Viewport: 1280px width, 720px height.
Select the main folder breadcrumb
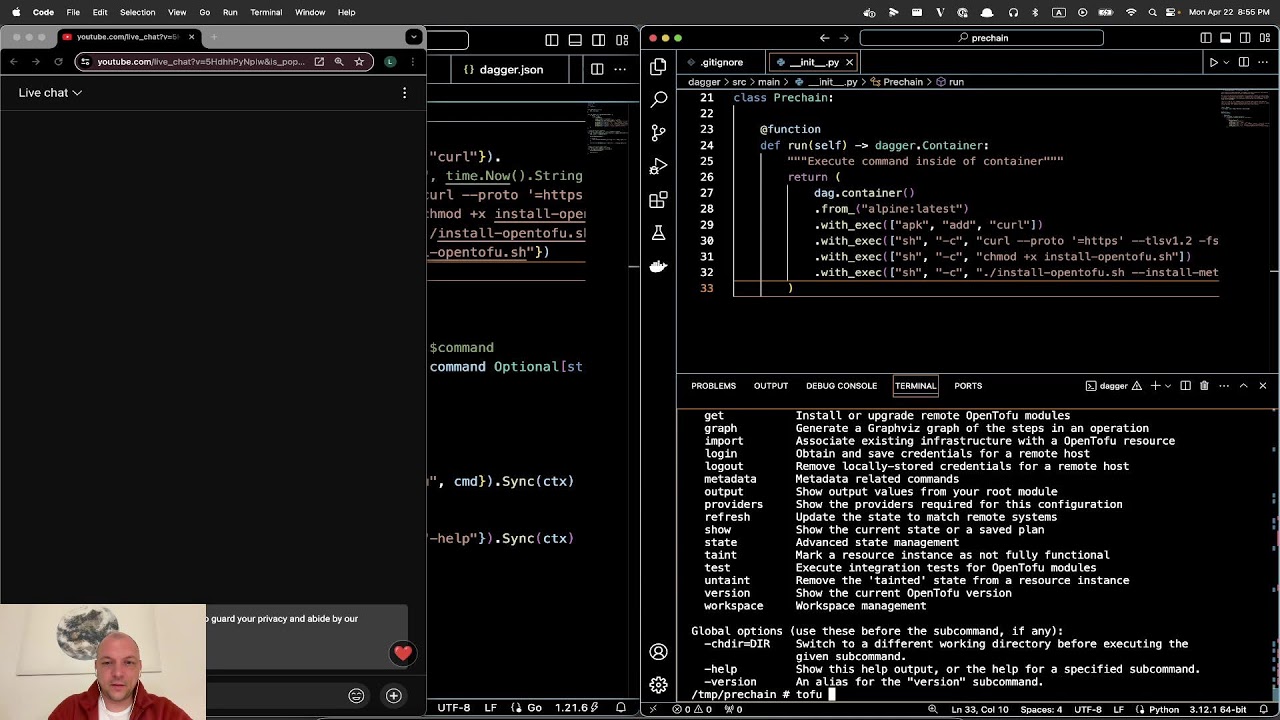coord(768,82)
